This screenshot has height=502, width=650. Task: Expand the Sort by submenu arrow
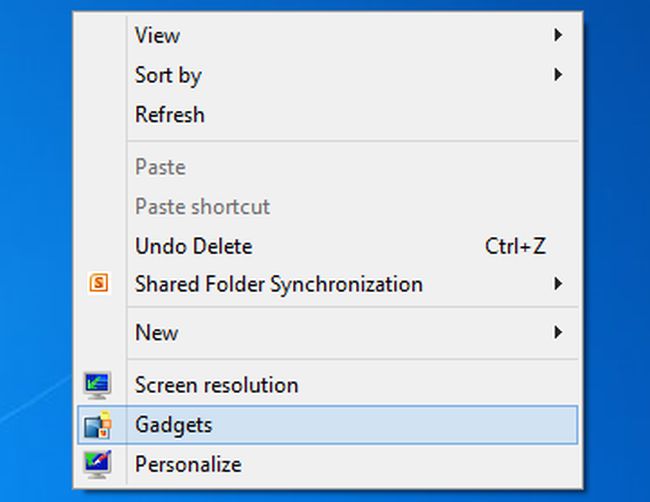click(558, 75)
